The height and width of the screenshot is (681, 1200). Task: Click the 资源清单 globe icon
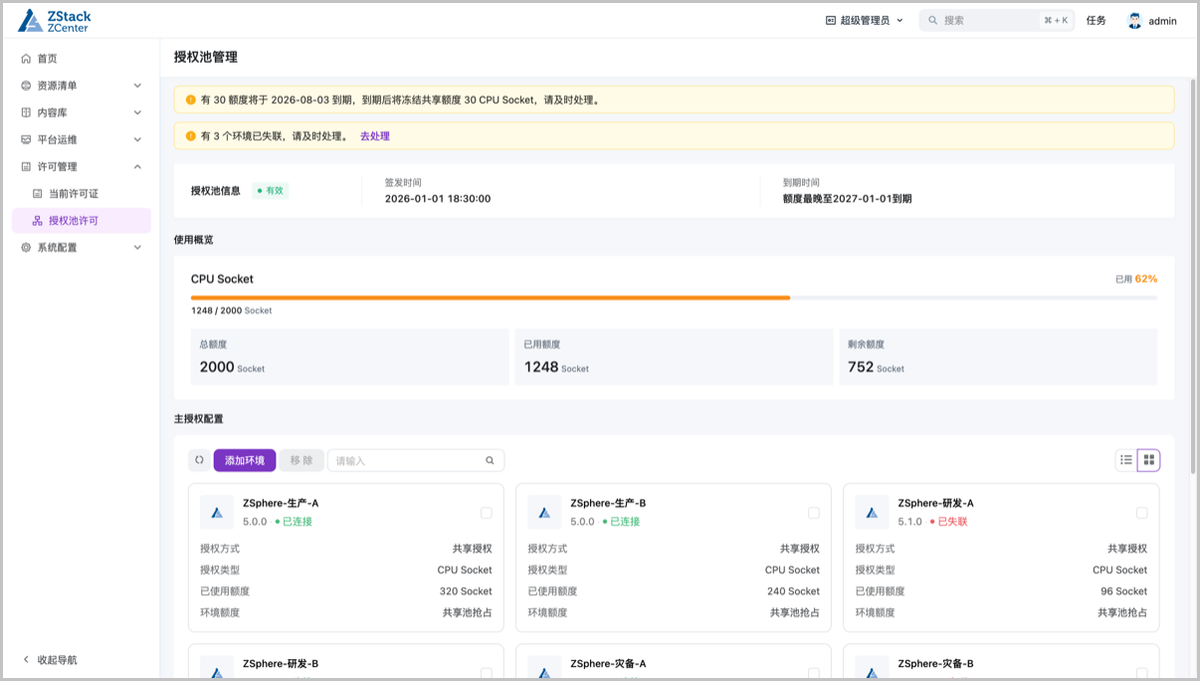pos(26,86)
